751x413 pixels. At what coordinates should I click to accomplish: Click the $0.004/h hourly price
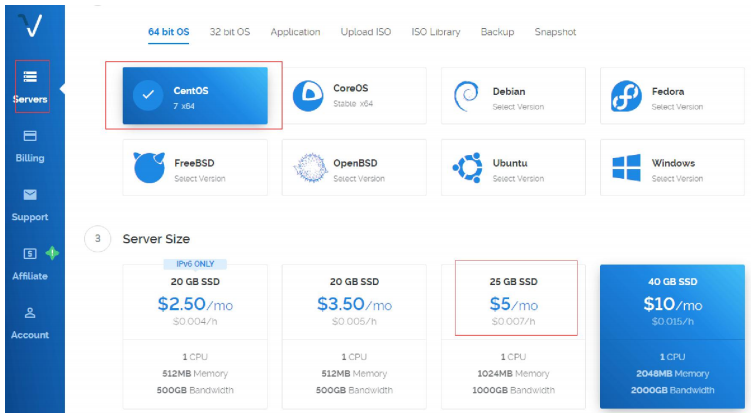click(x=195, y=321)
